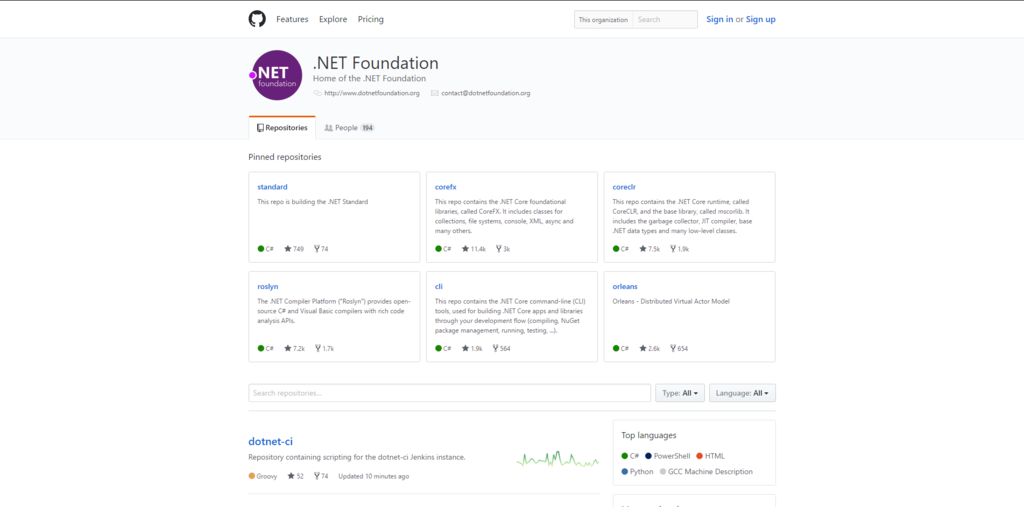Screen dimensions: 1024x507
Task: Open Pricing in the top navigation
Action: 371,19
